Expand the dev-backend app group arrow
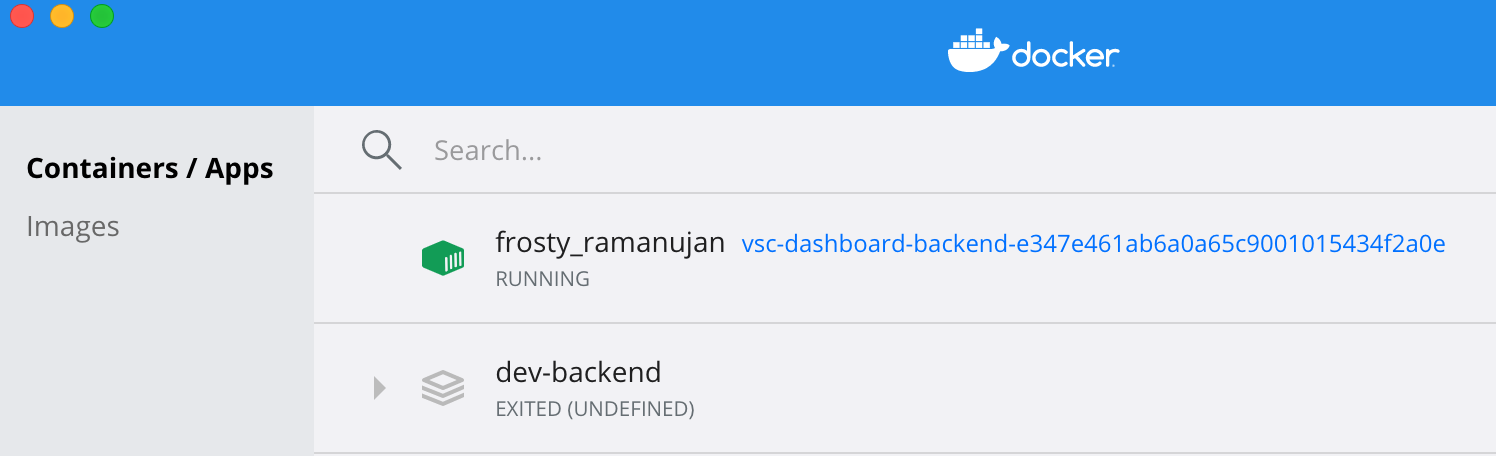The height and width of the screenshot is (456, 1496). click(379, 388)
